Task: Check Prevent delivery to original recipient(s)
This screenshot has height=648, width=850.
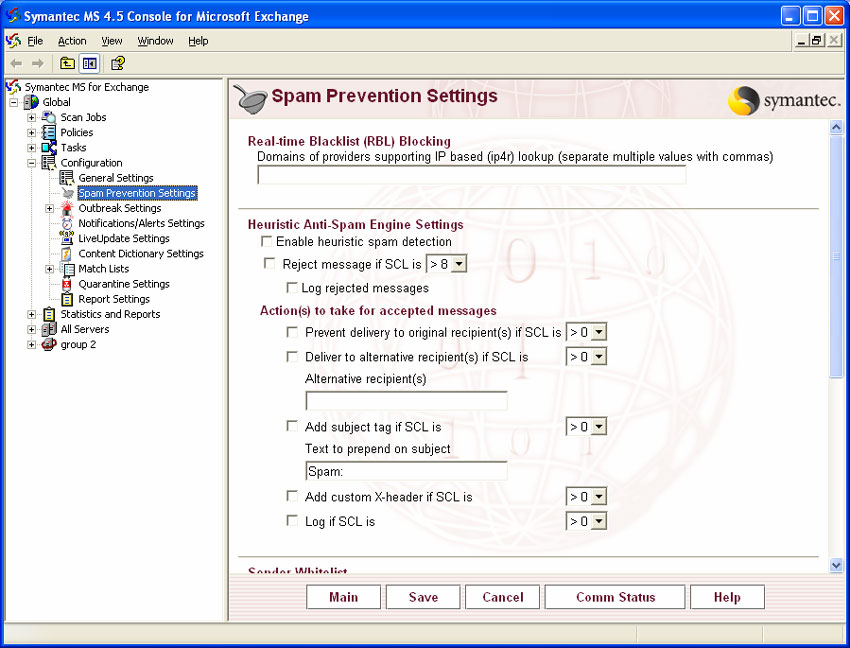Action: pyautogui.click(x=292, y=332)
